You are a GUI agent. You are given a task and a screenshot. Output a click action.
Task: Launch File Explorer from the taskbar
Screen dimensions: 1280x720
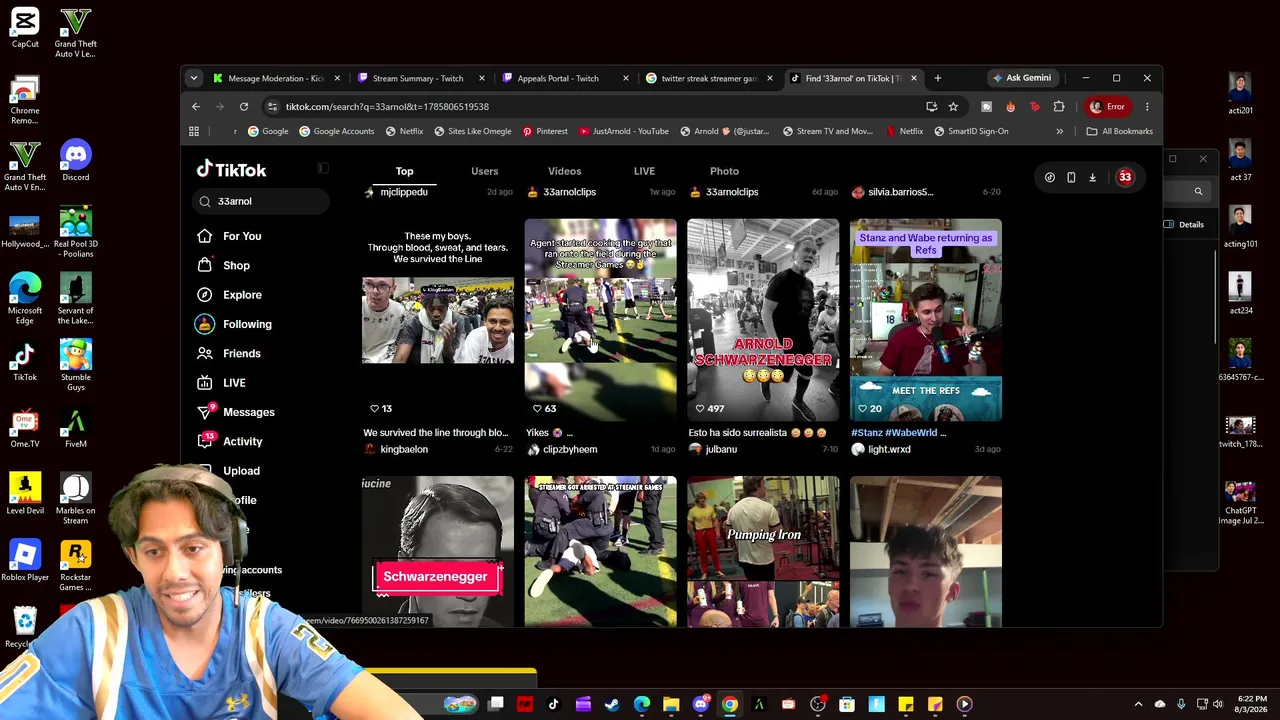tap(671, 705)
